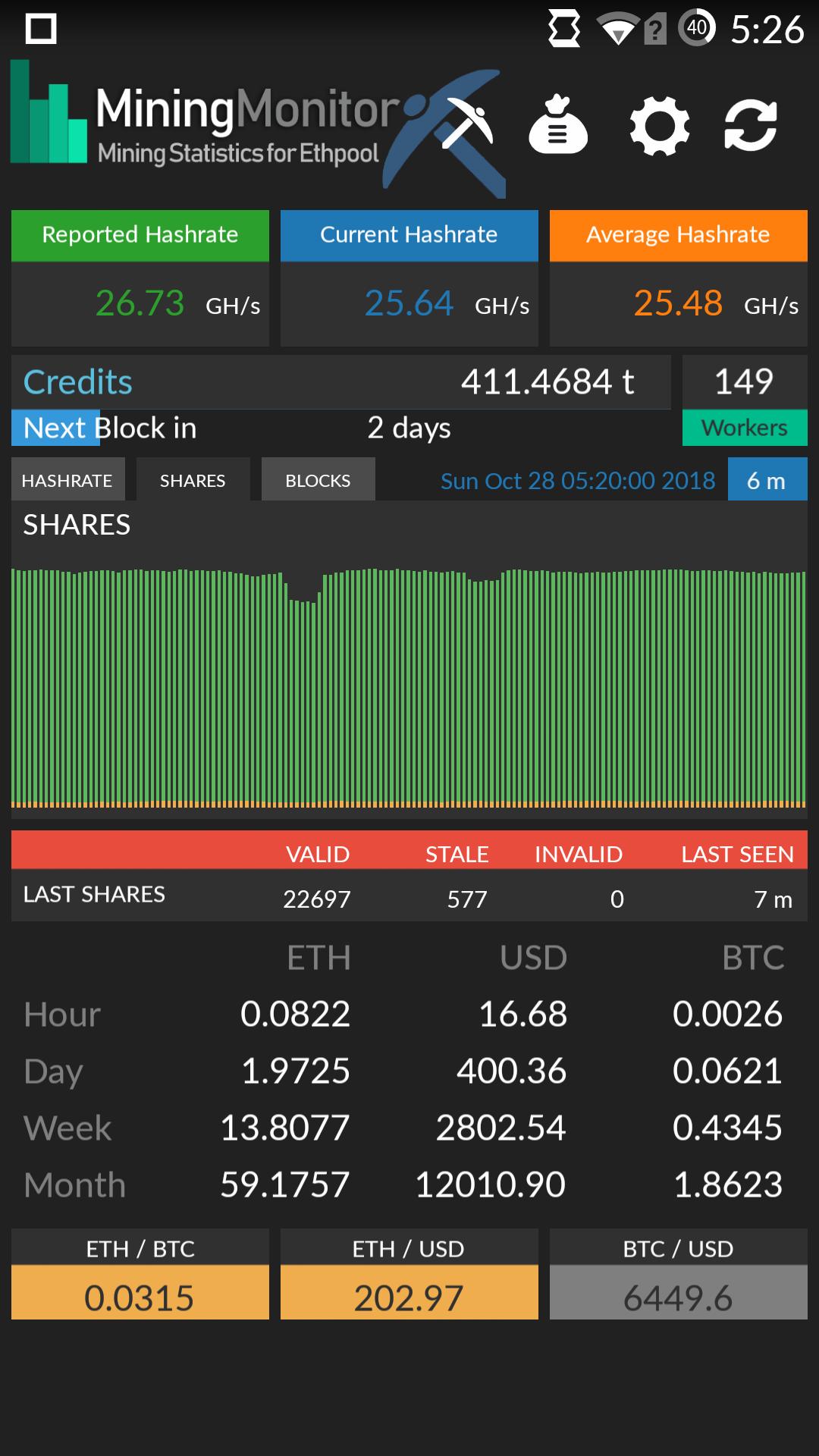819x1456 pixels.
Task: Tap the STALE column header
Action: [457, 855]
